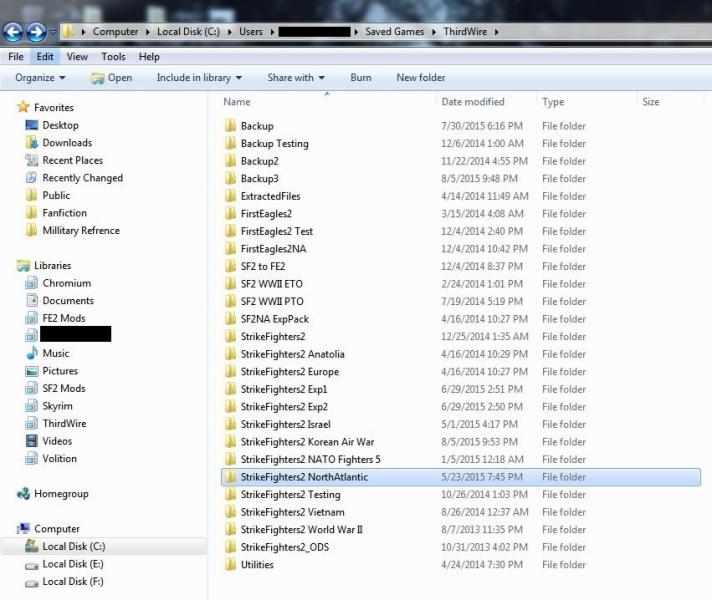Open the Tools menu
The image size is (712, 600).
tap(113, 57)
